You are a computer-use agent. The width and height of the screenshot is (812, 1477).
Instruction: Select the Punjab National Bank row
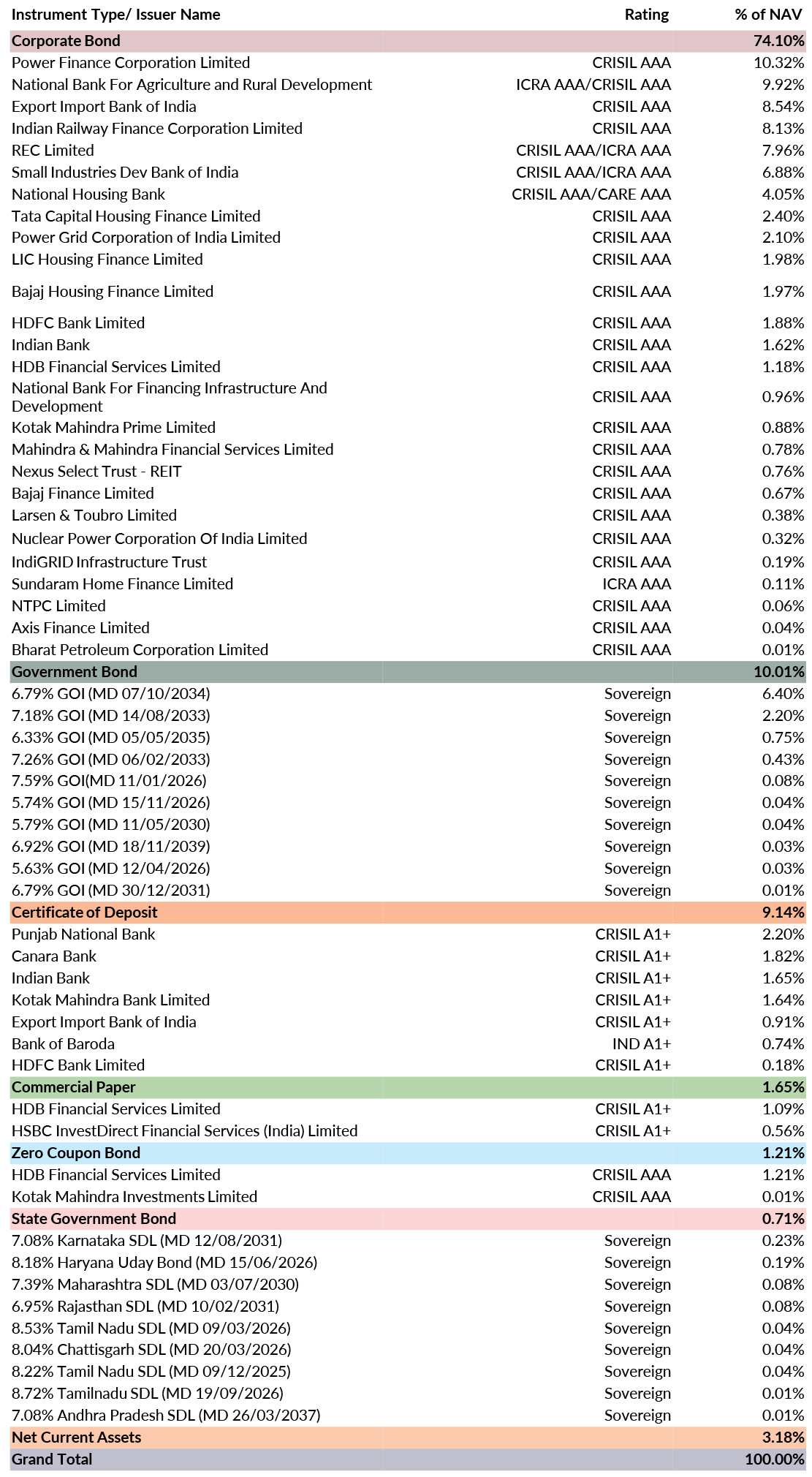408,934
